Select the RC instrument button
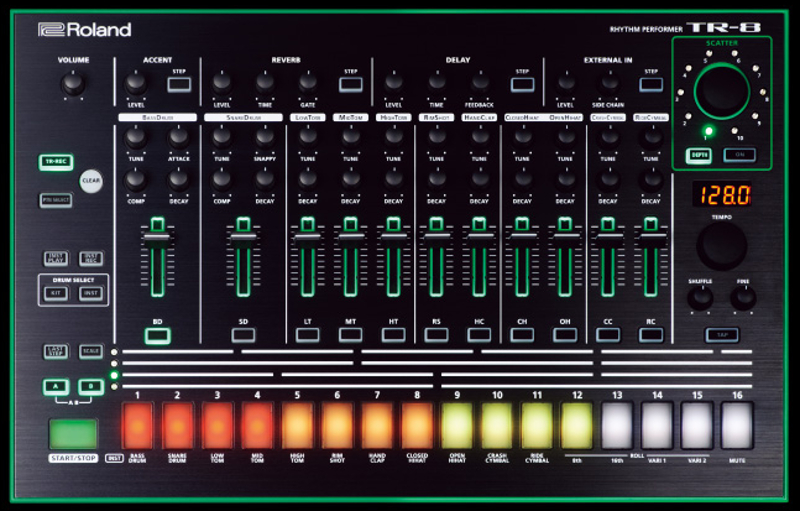This screenshot has height=511, width=800. tap(651, 335)
